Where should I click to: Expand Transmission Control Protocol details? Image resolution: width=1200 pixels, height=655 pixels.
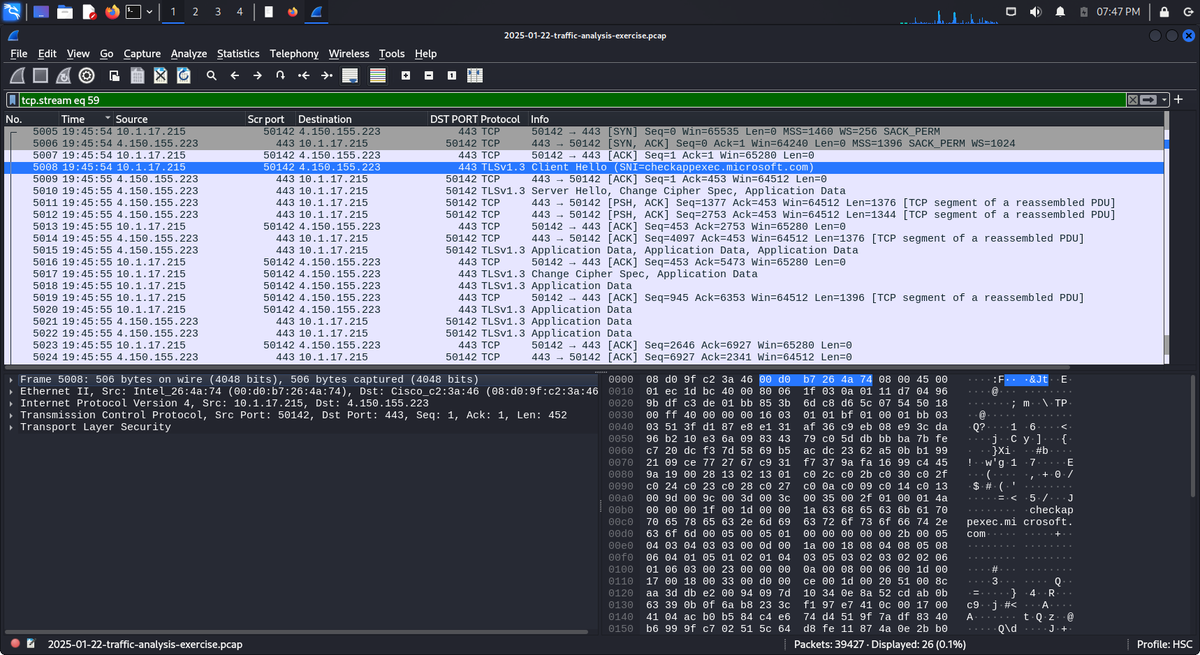11,415
